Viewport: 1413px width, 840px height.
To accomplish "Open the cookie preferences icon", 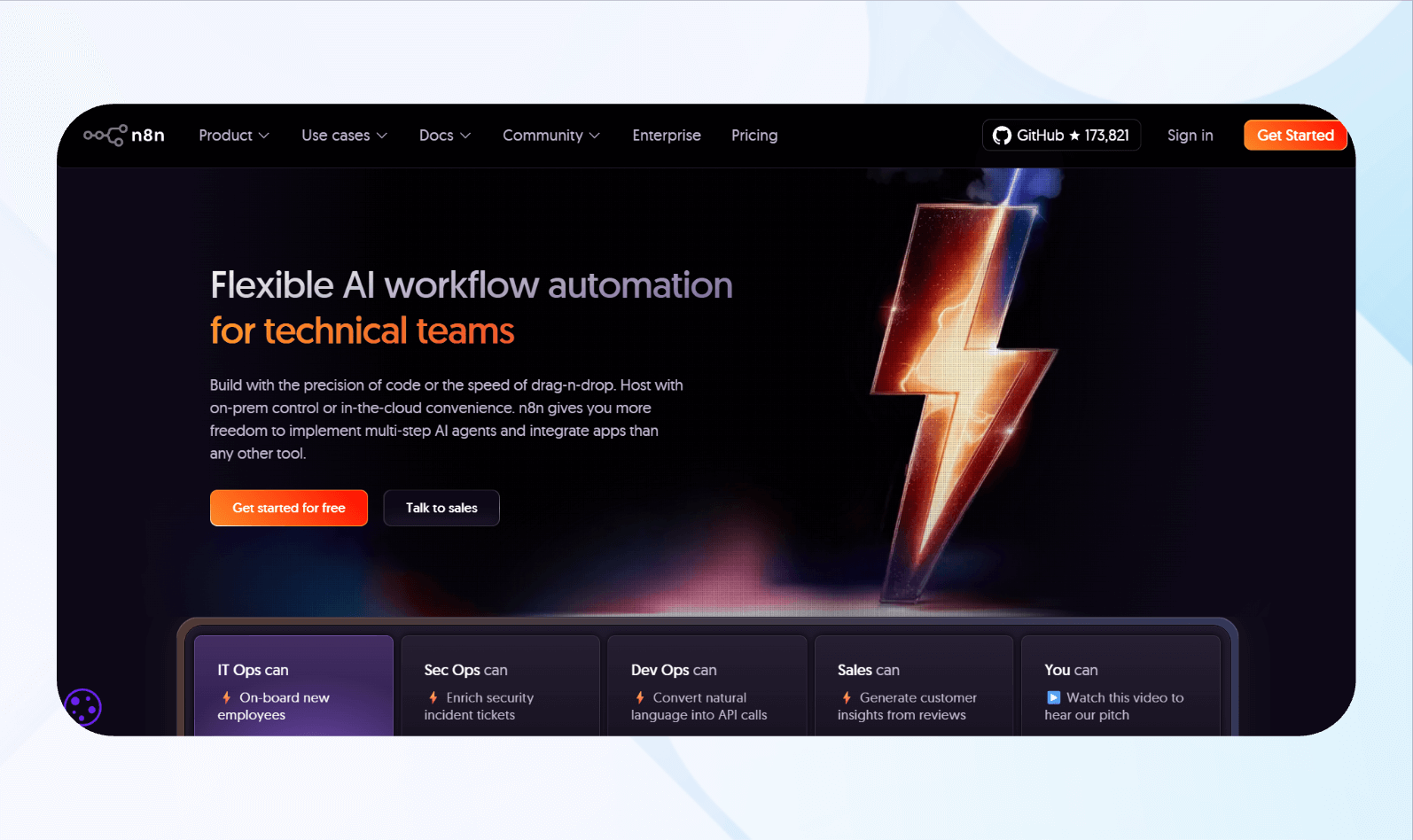I will tap(83, 707).
